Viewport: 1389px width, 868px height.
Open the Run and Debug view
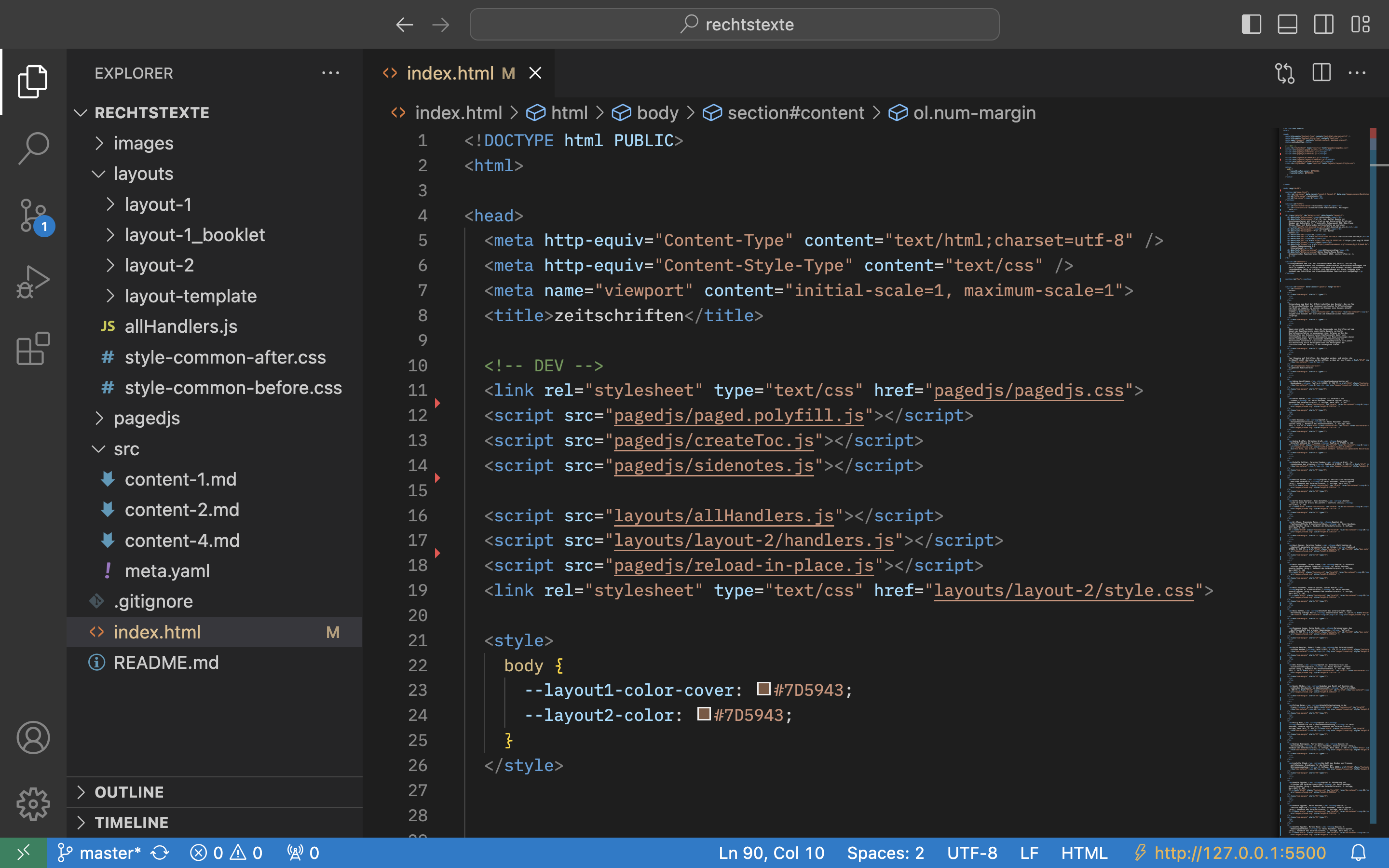click(x=33, y=282)
